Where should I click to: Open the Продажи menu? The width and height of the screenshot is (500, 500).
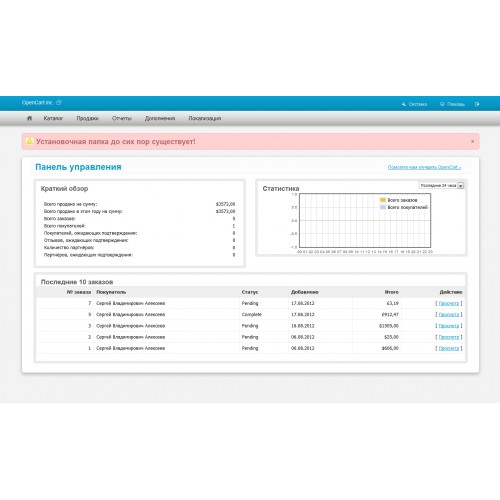(x=87, y=118)
